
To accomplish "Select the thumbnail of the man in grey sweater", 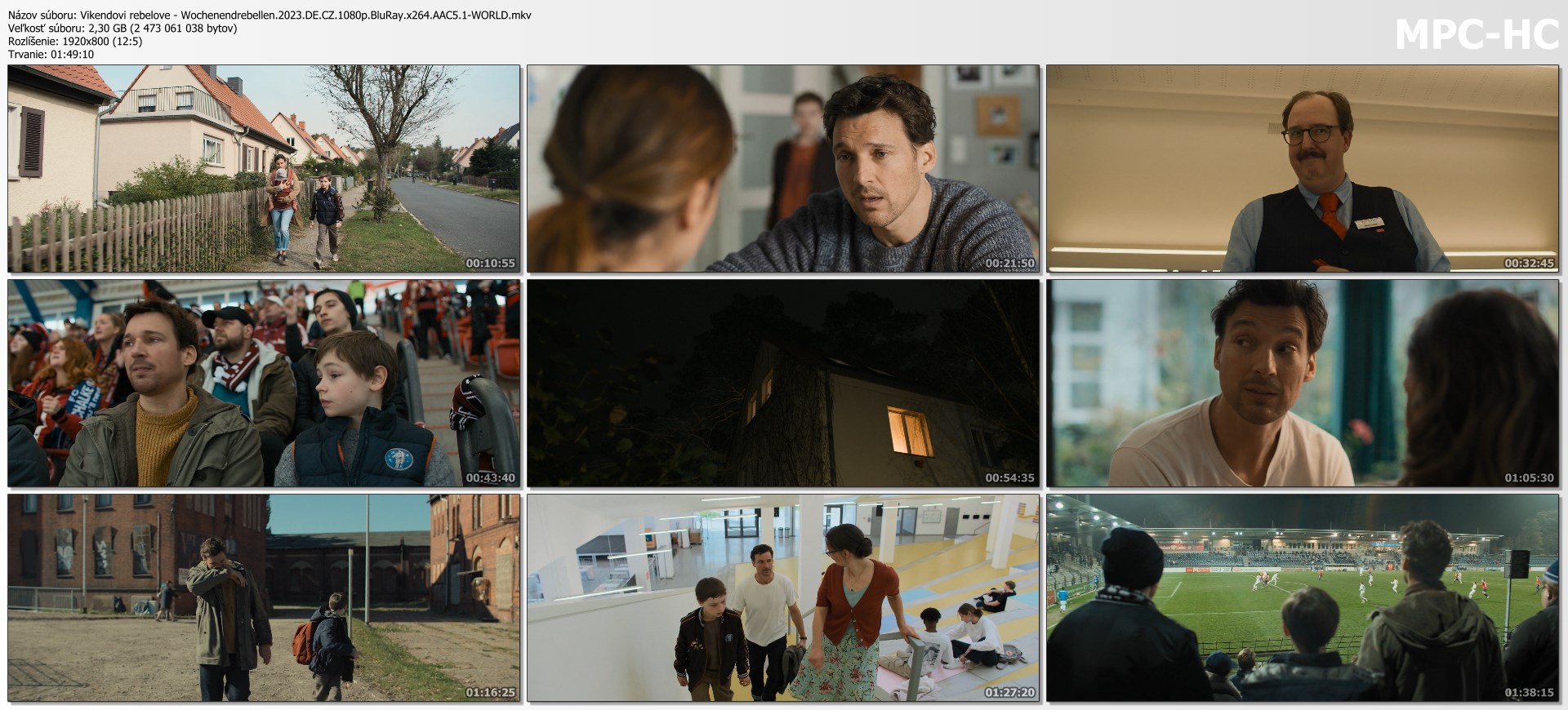I will [x=783, y=168].
